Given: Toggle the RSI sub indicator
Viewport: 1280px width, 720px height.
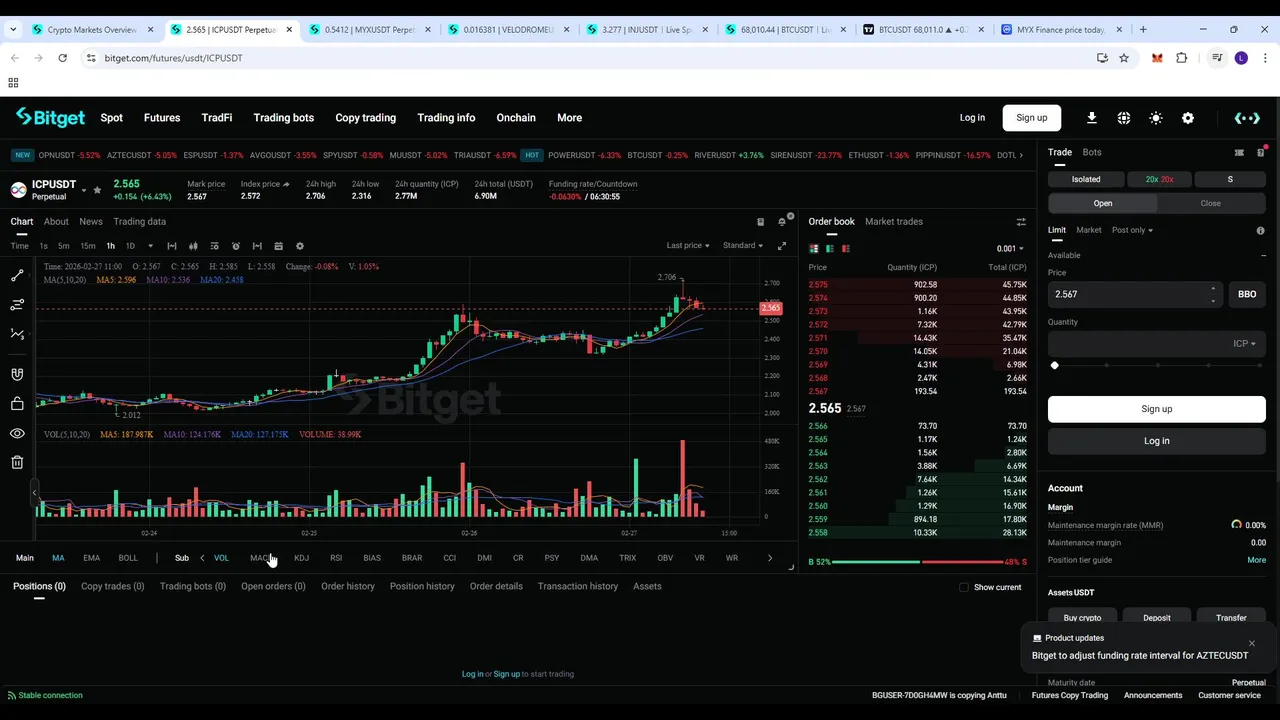Looking at the screenshot, I should (x=336, y=558).
